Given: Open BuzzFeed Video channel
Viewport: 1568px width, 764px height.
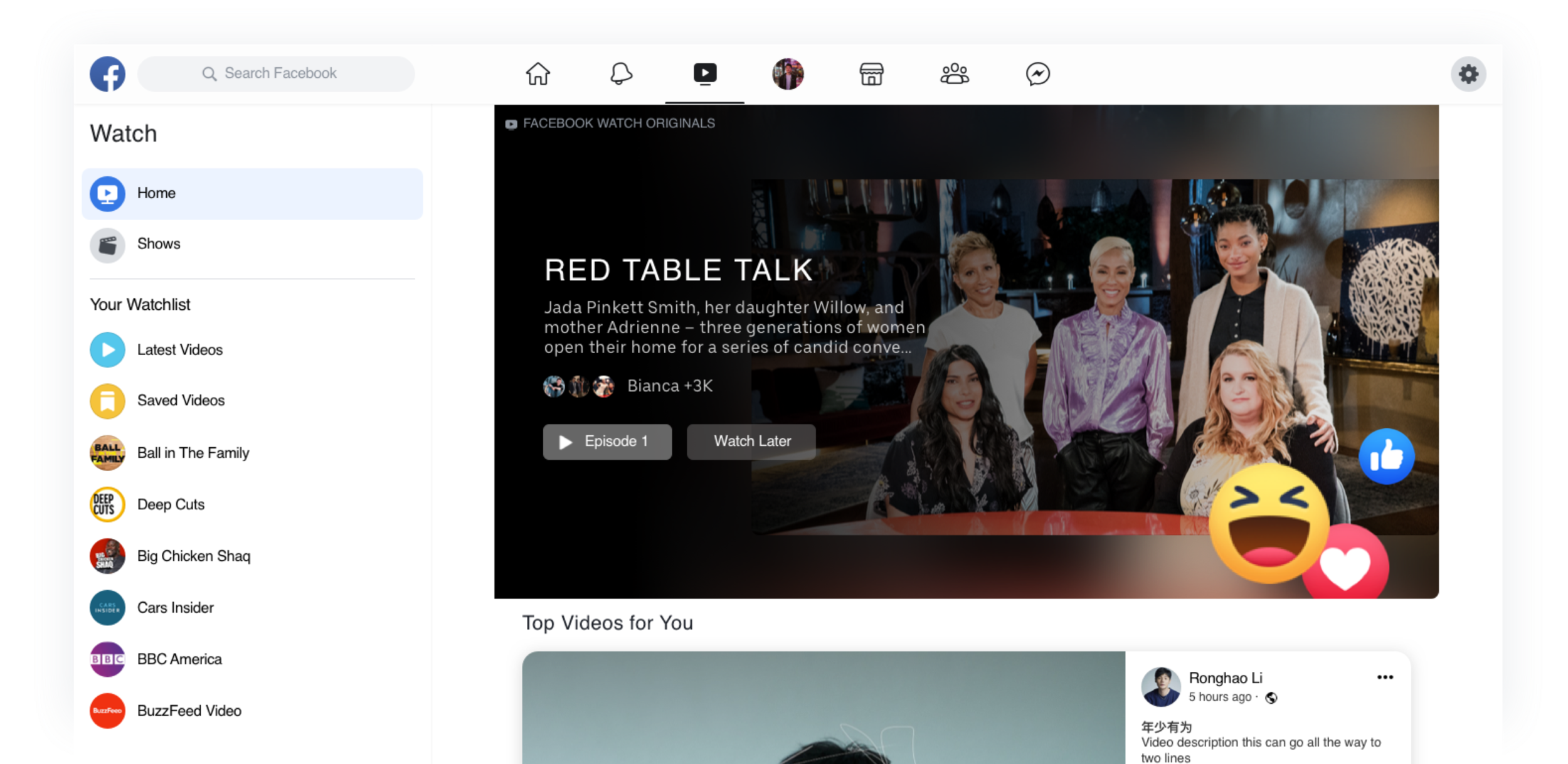Looking at the screenshot, I should 252,711.
